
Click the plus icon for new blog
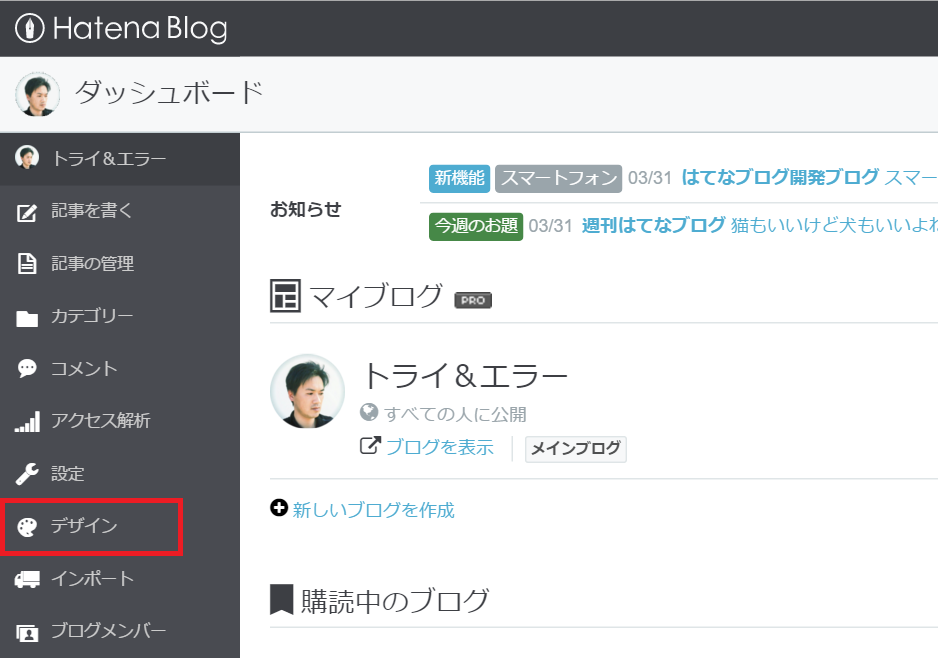pyautogui.click(x=279, y=508)
